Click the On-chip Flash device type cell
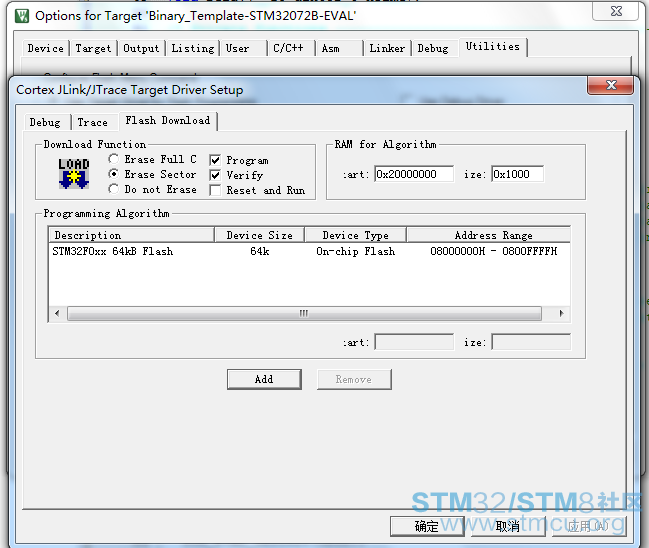Image resolution: width=649 pixels, height=548 pixels. (x=356, y=251)
